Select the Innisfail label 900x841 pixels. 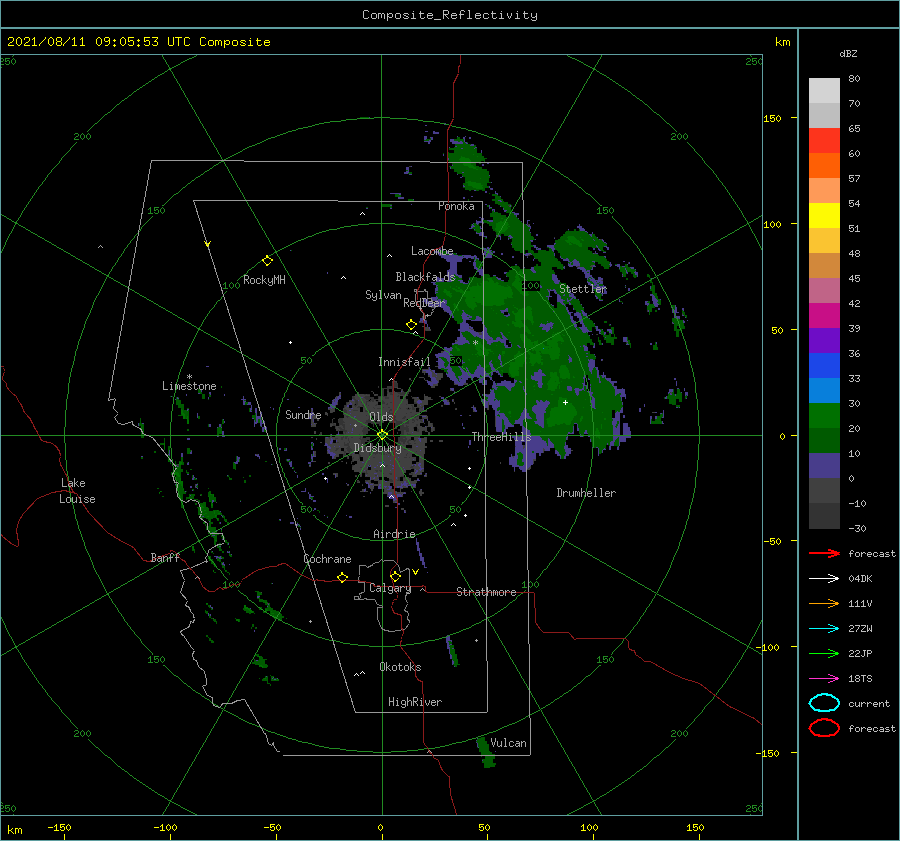coord(404,362)
